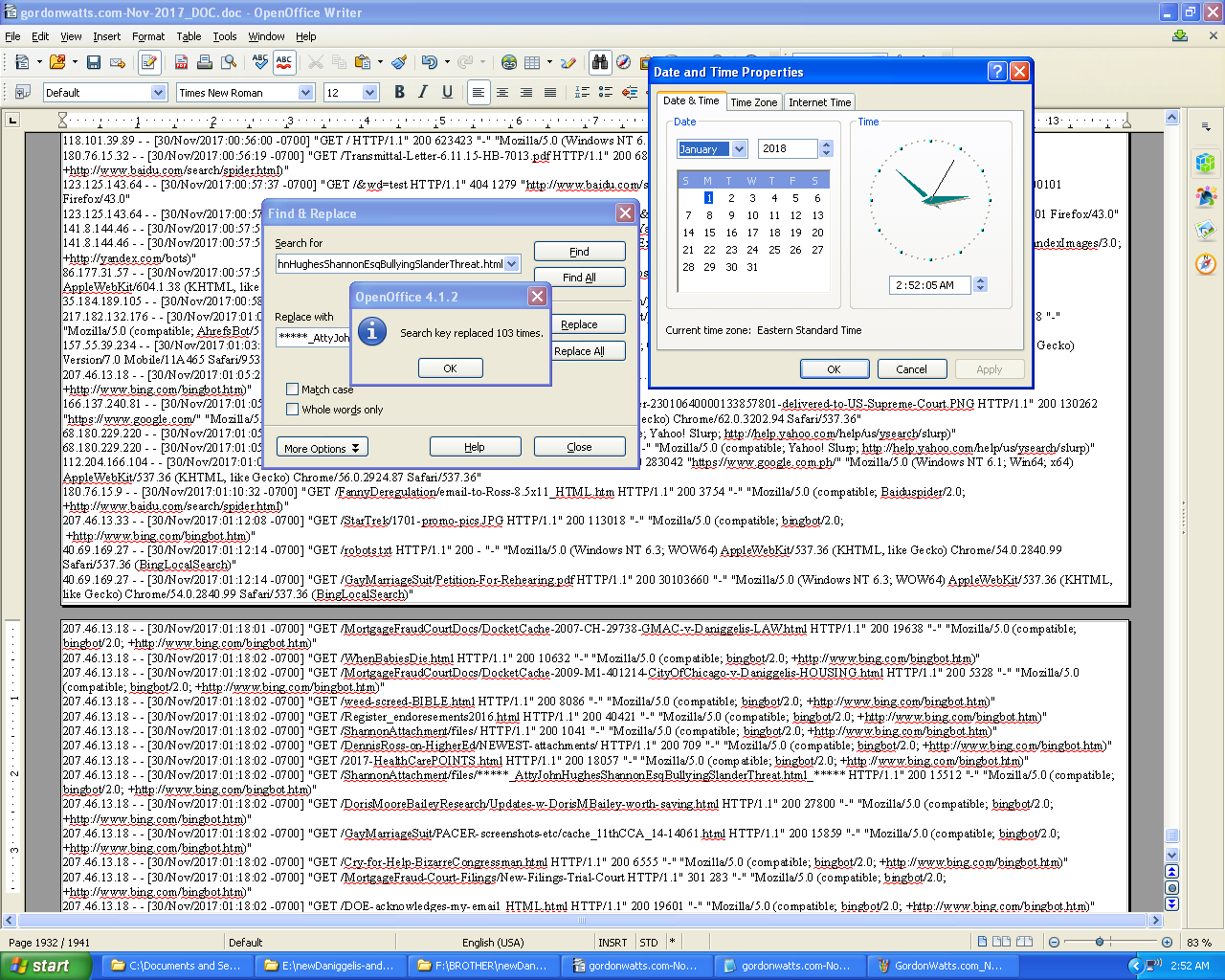This screenshot has height=980, width=1225.
Task: Click the Save document icon
Action: click(x=93, y=62)
